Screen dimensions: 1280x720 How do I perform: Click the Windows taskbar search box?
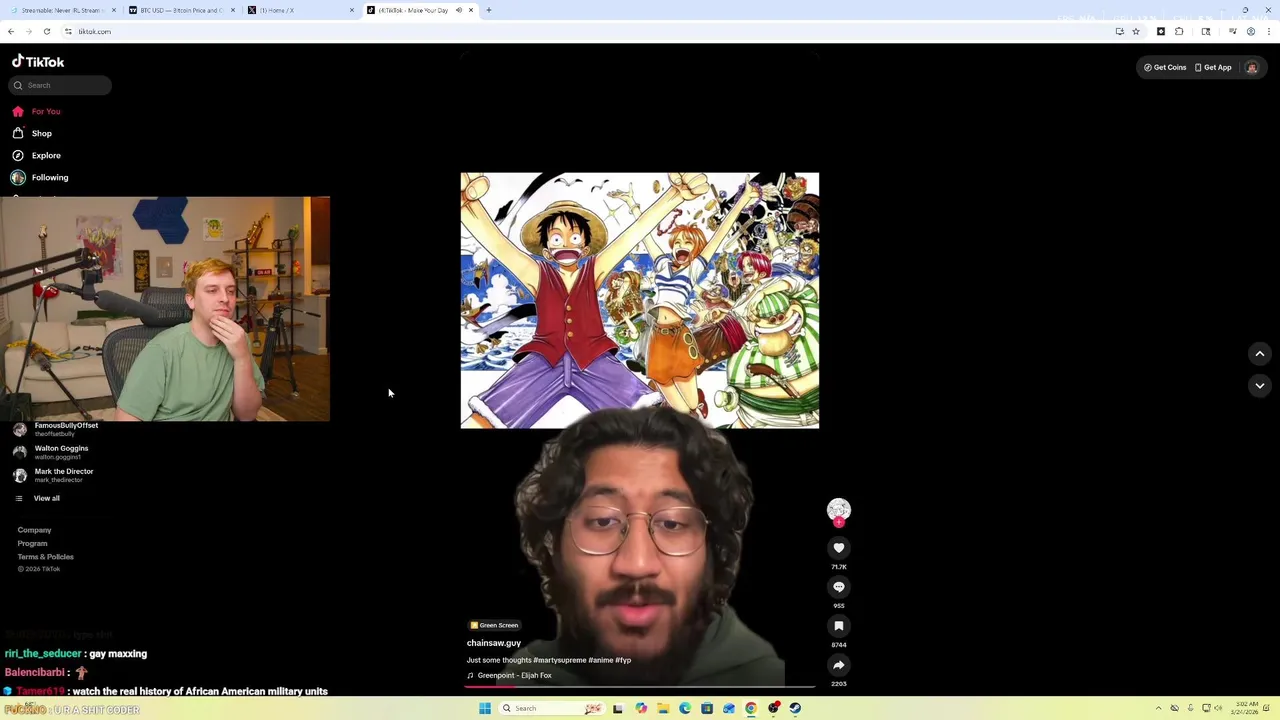[550, 708]
